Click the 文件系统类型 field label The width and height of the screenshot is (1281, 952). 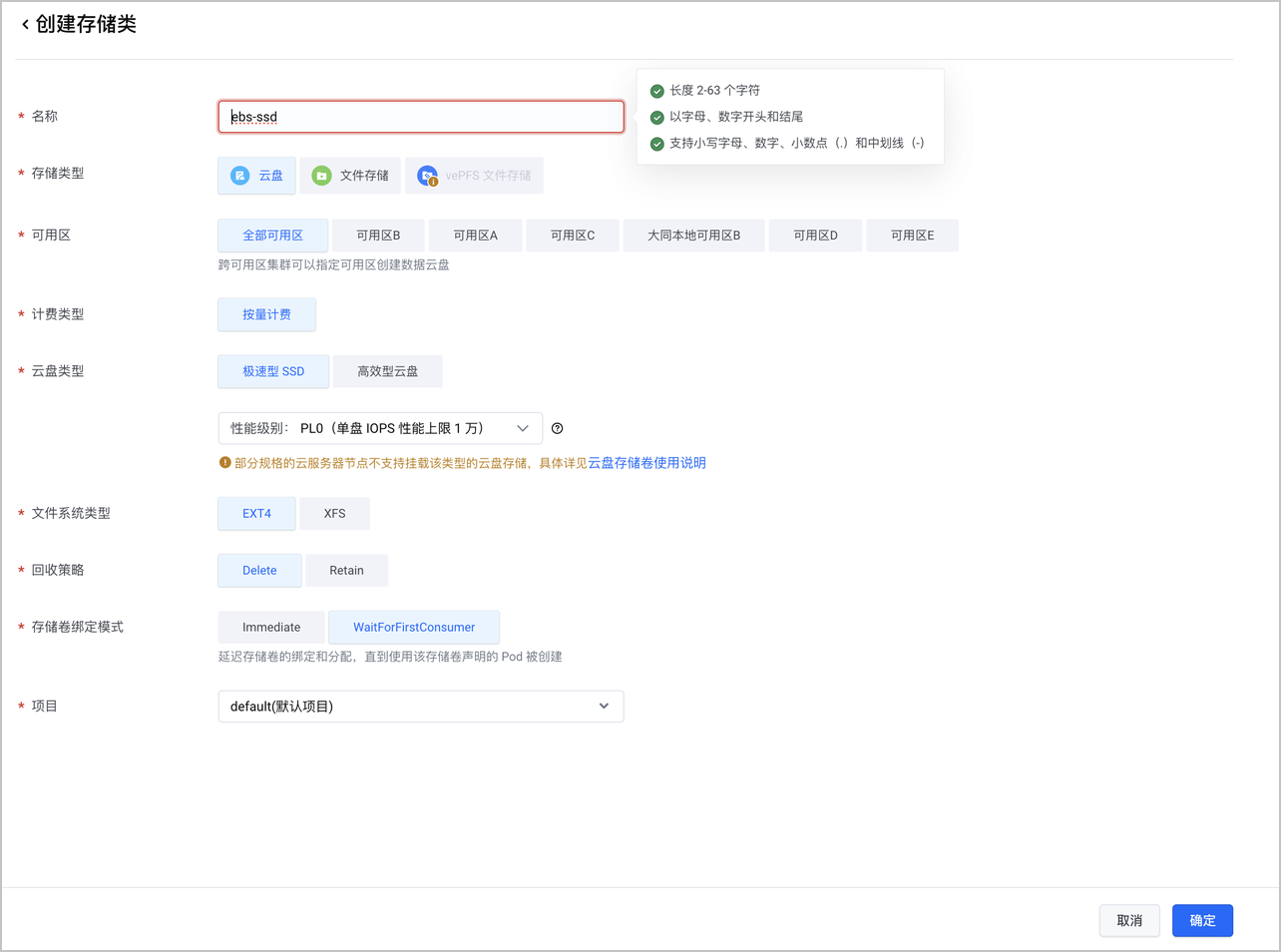(71, 514)
